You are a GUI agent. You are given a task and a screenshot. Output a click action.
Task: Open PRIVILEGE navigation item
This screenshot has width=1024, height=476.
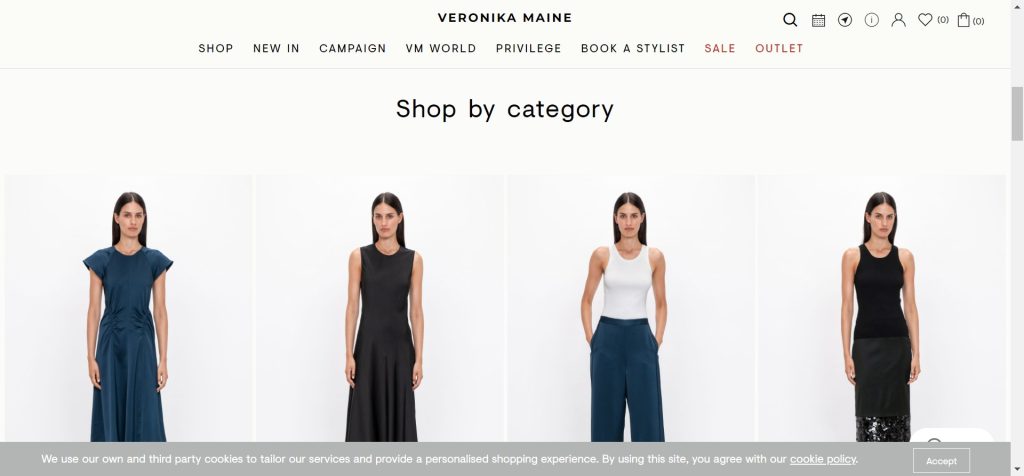click(528, 48)
